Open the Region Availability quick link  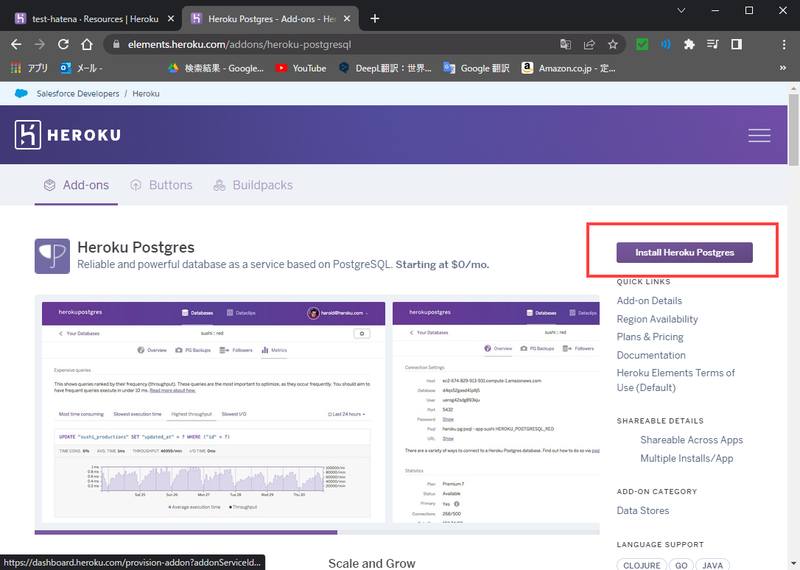point(657,319)
